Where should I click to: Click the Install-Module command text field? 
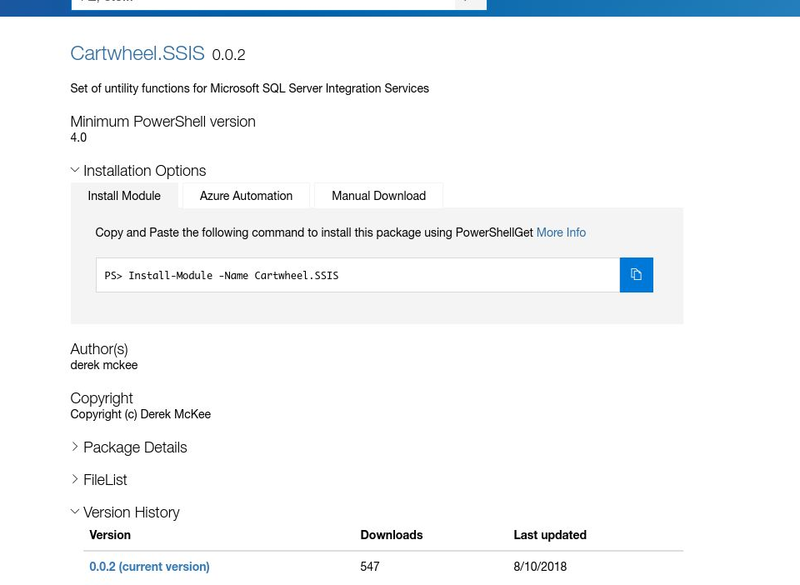coord(358,275)
